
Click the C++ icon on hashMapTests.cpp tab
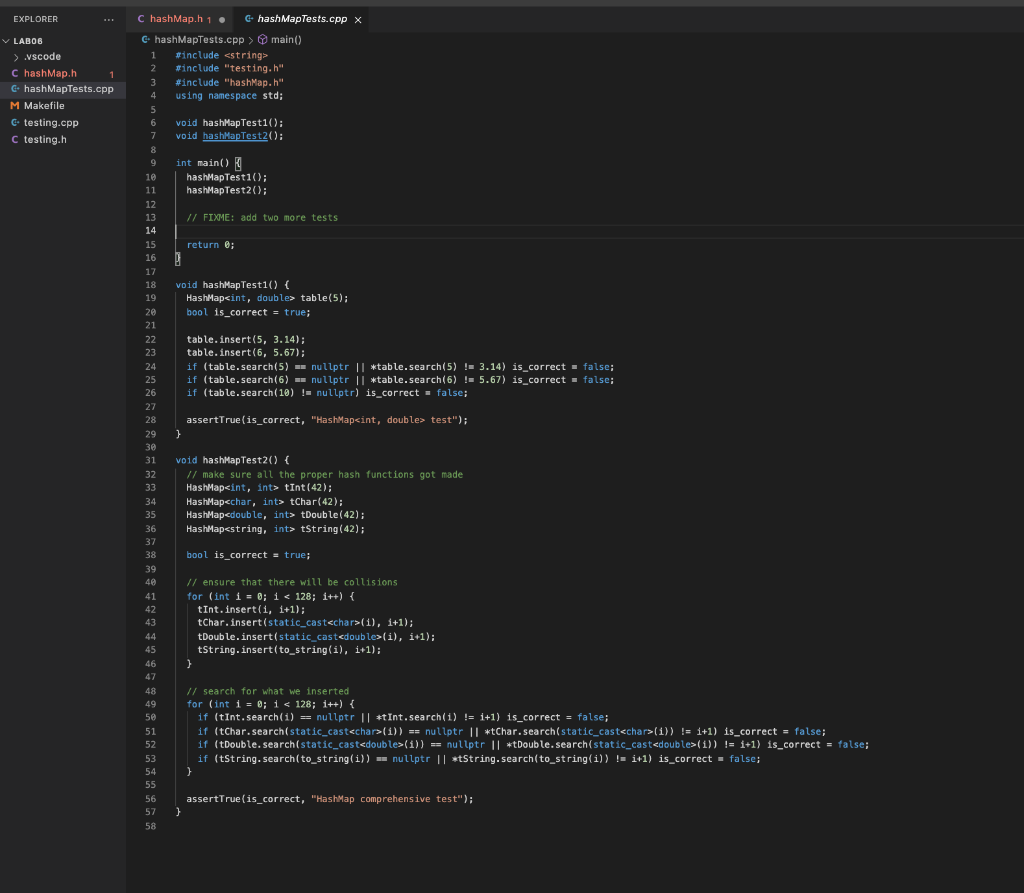pyautogui.click(x=248, y=19)
